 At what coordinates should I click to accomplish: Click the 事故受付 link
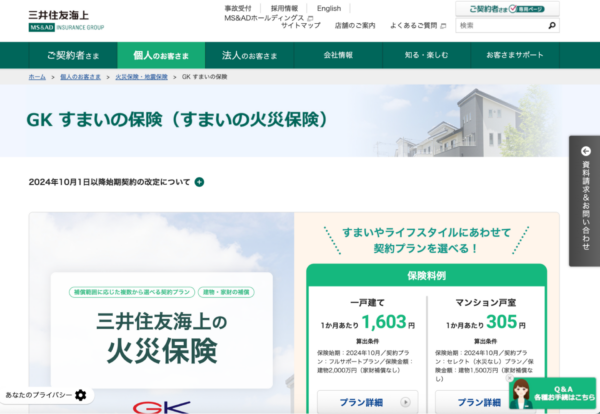pos(238,8)
